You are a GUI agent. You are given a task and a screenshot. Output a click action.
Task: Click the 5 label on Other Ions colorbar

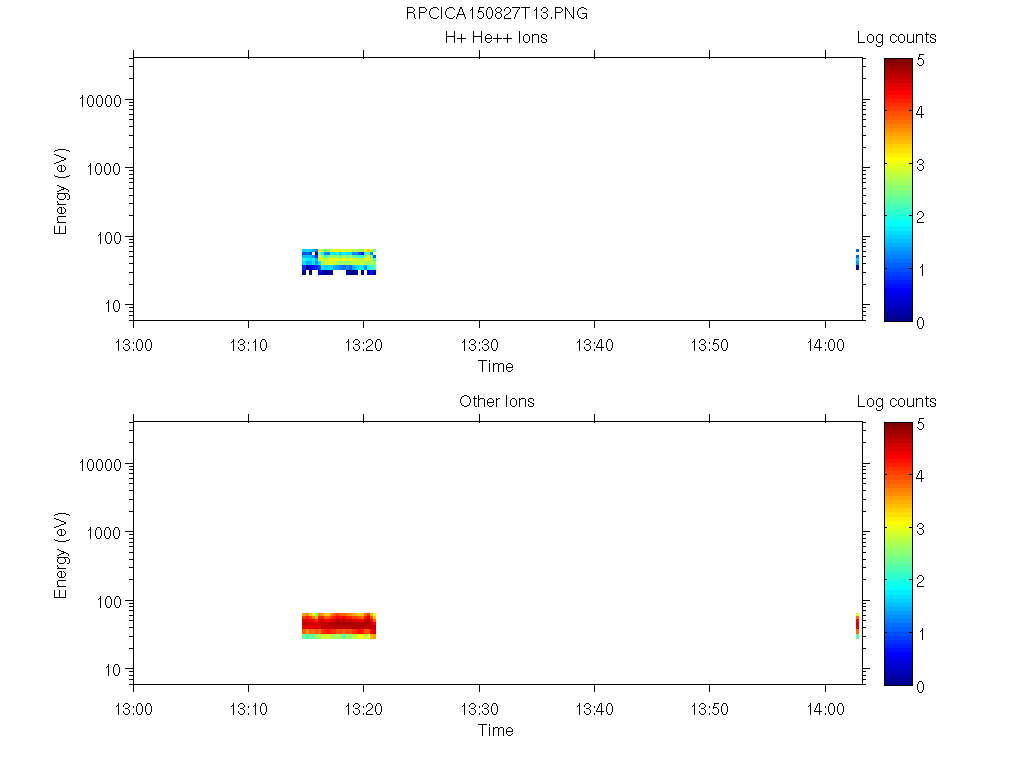click(921, 424)
